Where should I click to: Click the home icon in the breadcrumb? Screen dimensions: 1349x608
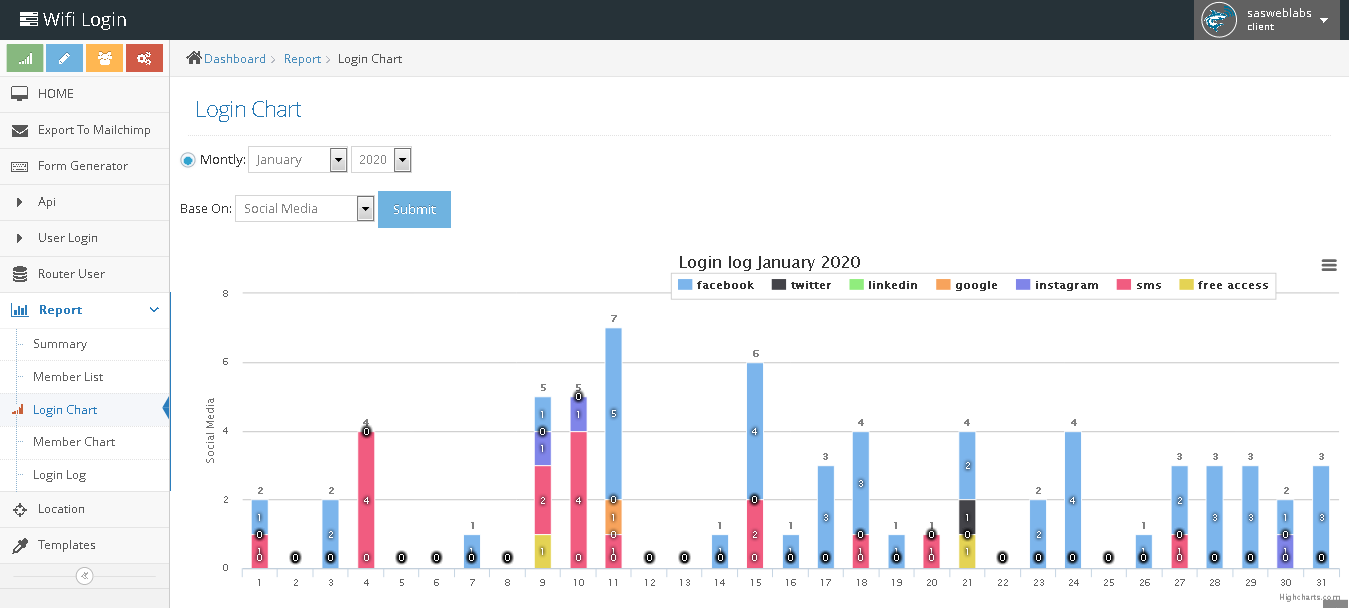(194, 59)
